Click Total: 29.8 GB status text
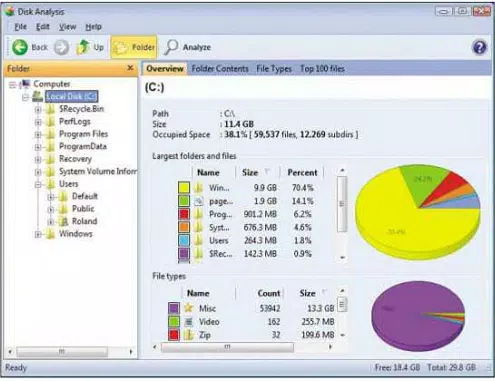The height and width of the screenshot is (381, 495). pos(451,368)
